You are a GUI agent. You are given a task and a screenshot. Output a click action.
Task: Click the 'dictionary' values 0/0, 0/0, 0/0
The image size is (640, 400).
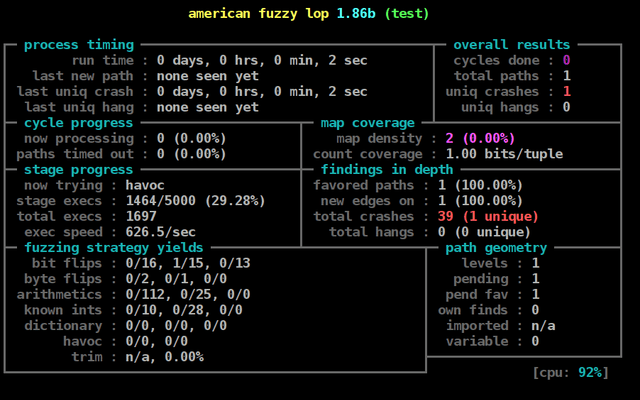click(176, 326)
